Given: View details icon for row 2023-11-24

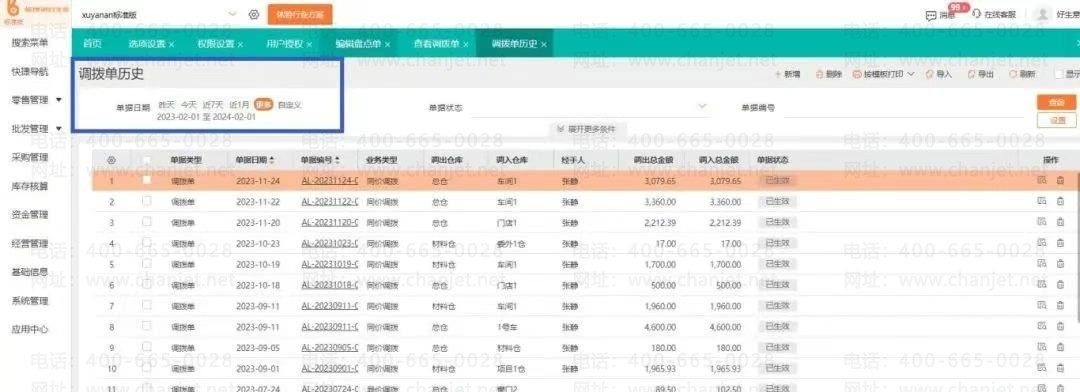Looking at the screenshot, I should (1041, 180).
